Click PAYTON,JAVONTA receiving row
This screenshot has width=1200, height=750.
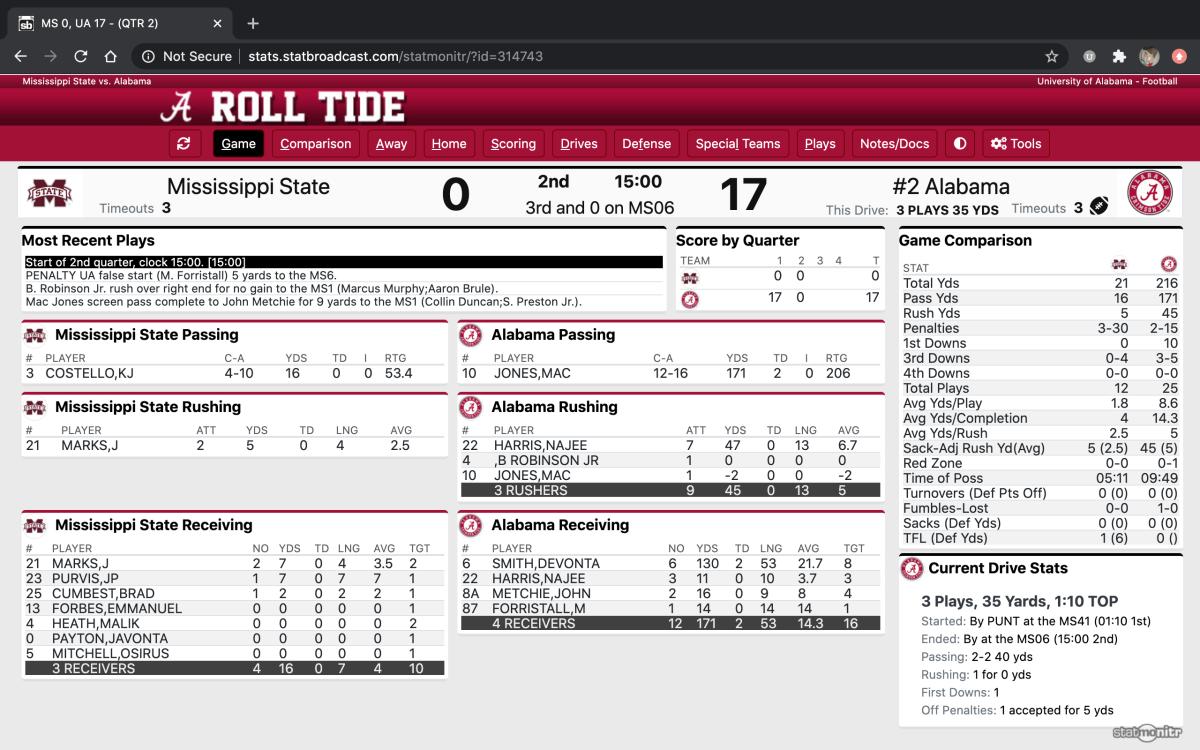pos(234,638)
